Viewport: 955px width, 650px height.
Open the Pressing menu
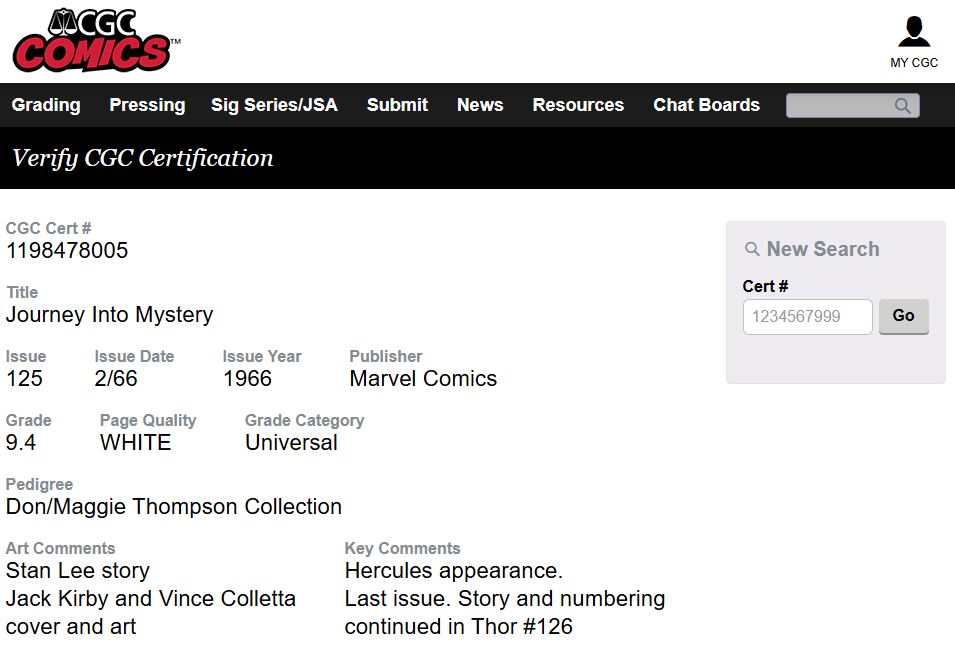147,105
